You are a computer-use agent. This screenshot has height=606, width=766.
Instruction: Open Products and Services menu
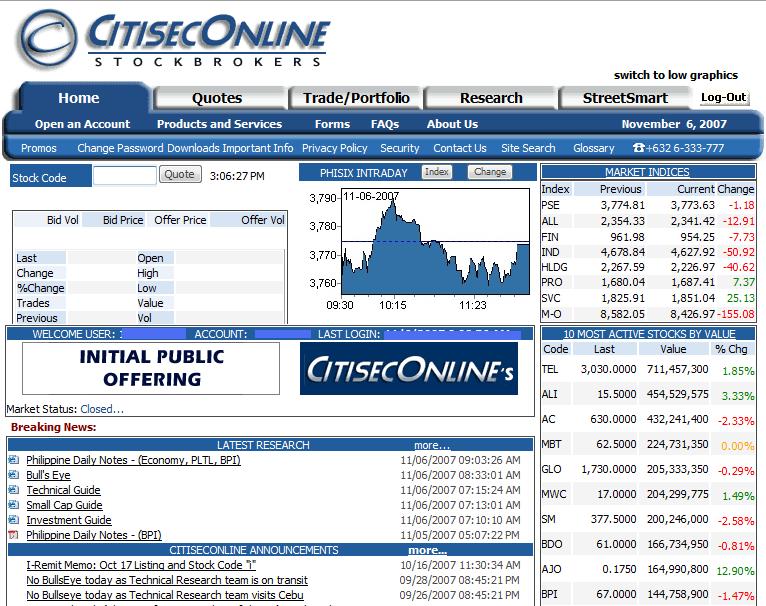pos(219,124)
